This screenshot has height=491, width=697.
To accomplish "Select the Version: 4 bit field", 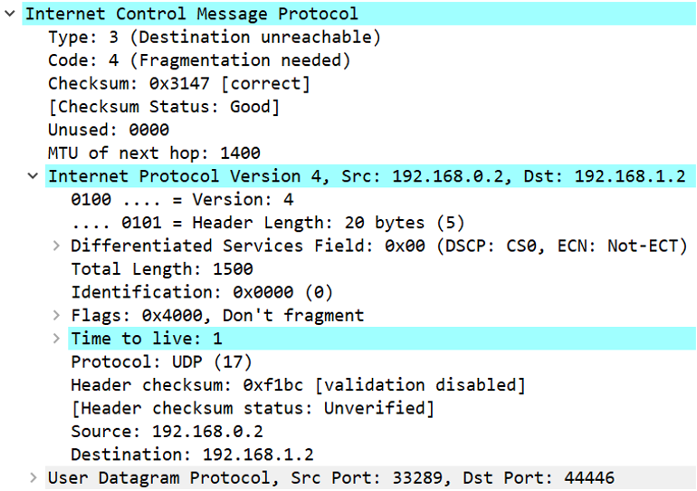I will tap(182, 200).
